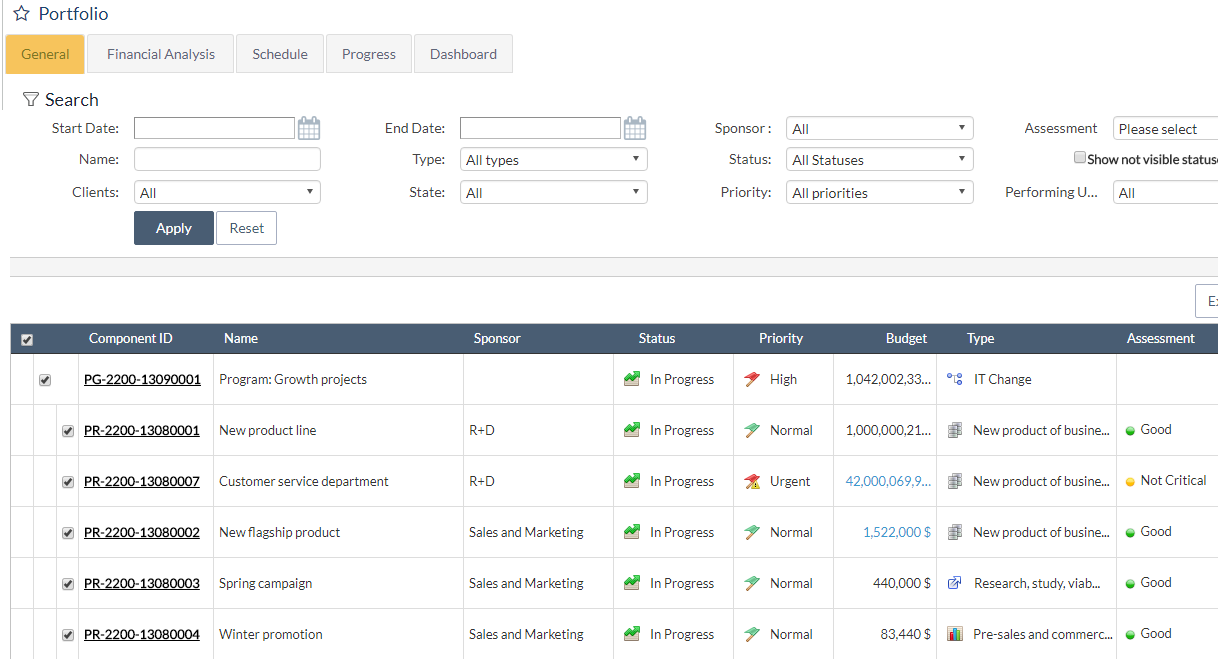Click the yellow Not Critical assessment dot
This screenshot has width=1221, height=659.
[1130, 482]
